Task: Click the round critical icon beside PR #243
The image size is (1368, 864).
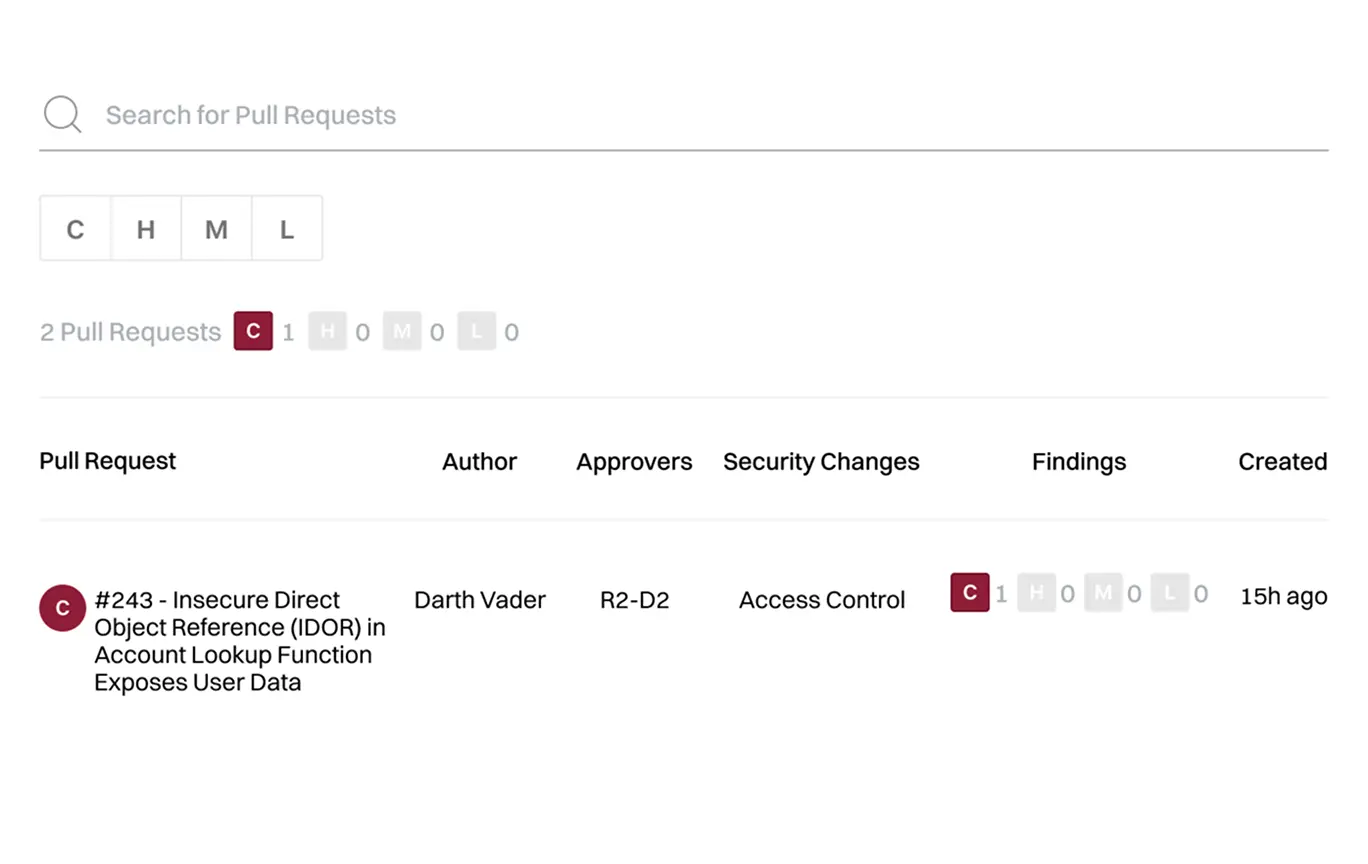Action: coord(62,608)
